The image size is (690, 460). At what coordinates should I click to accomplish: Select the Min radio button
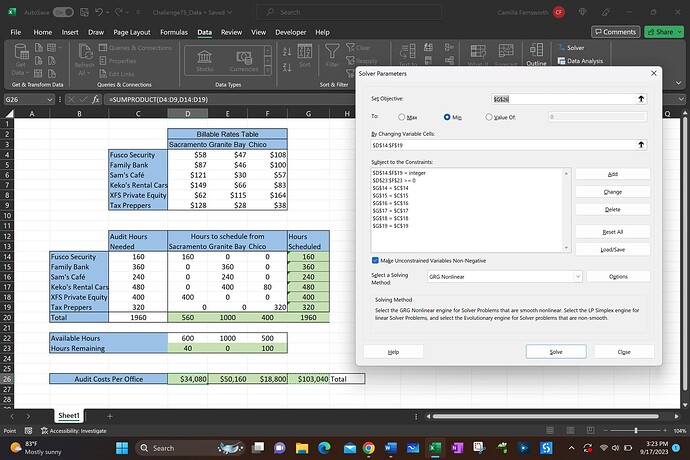[x=447, y=117]
